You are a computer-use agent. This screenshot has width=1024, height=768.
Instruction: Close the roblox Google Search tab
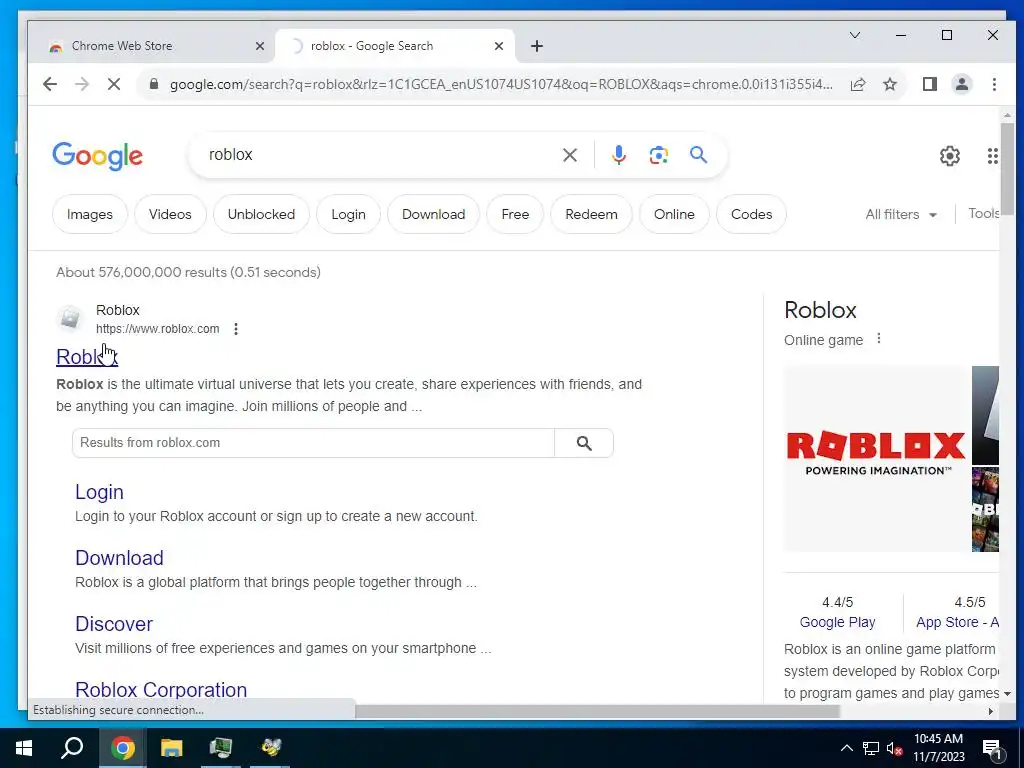click(x=499, y=46)
